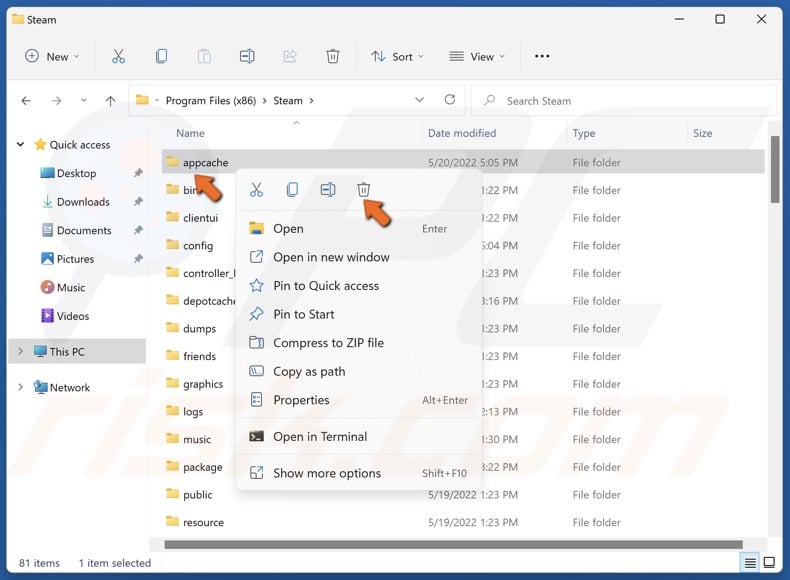Switch to the details view icon in the status bar
Viewport: 790px width, 580px height.
point(750,562)
